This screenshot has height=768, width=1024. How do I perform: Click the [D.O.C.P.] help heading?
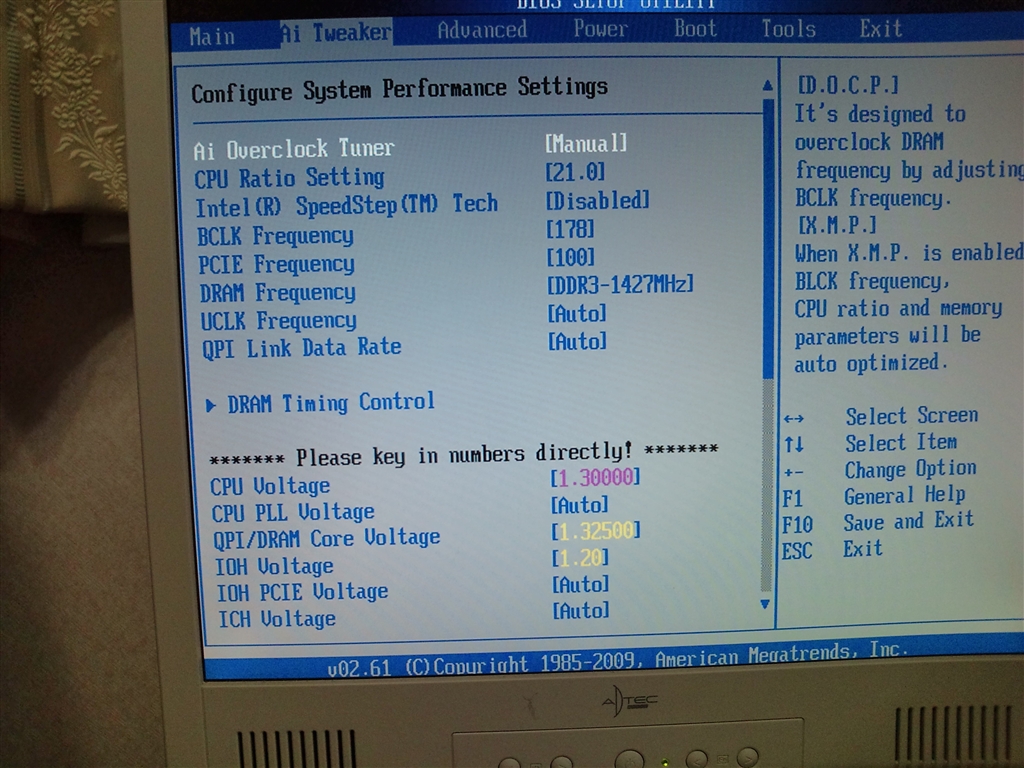848,85
